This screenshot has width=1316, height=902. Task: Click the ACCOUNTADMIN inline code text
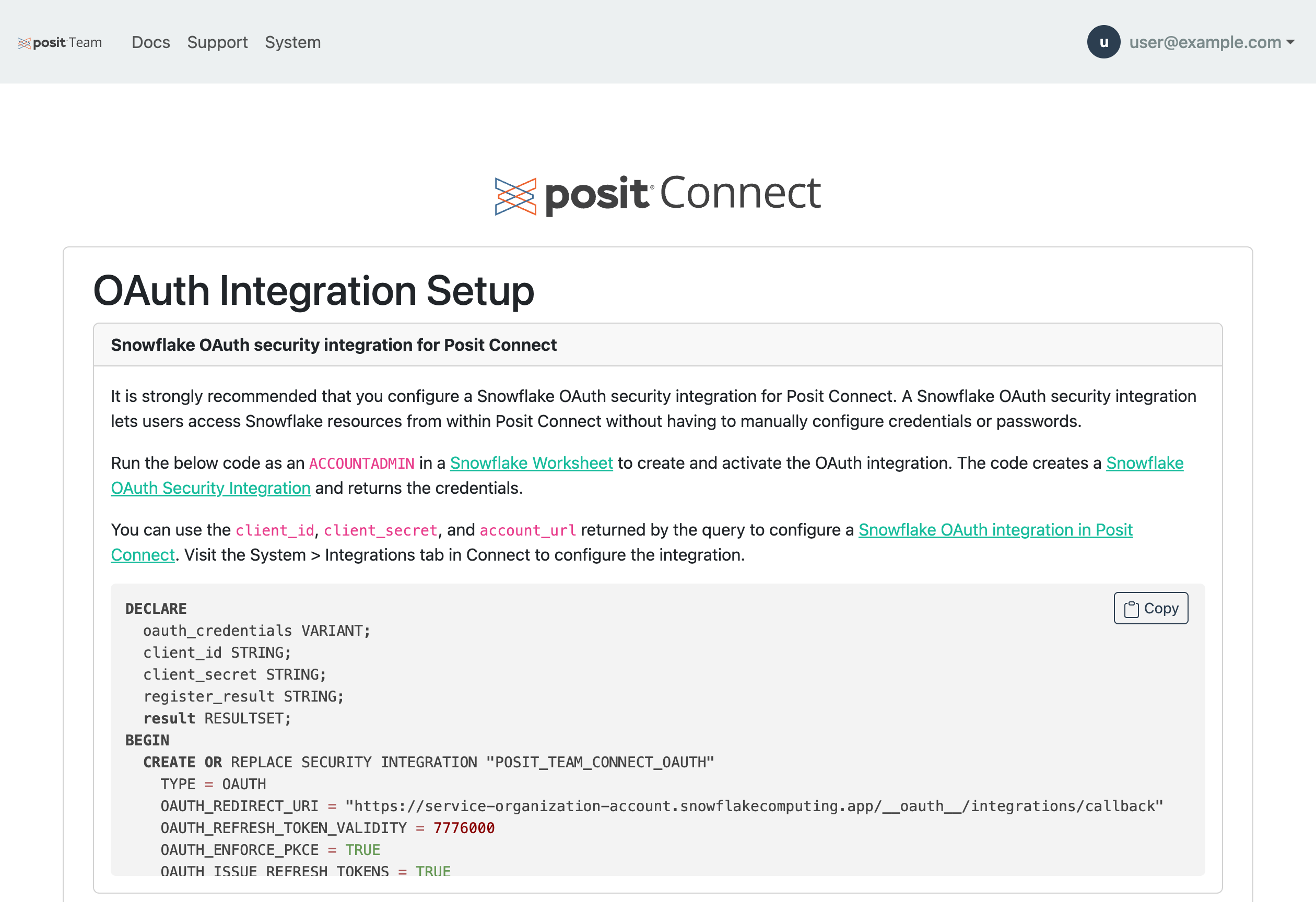[361, 464]
